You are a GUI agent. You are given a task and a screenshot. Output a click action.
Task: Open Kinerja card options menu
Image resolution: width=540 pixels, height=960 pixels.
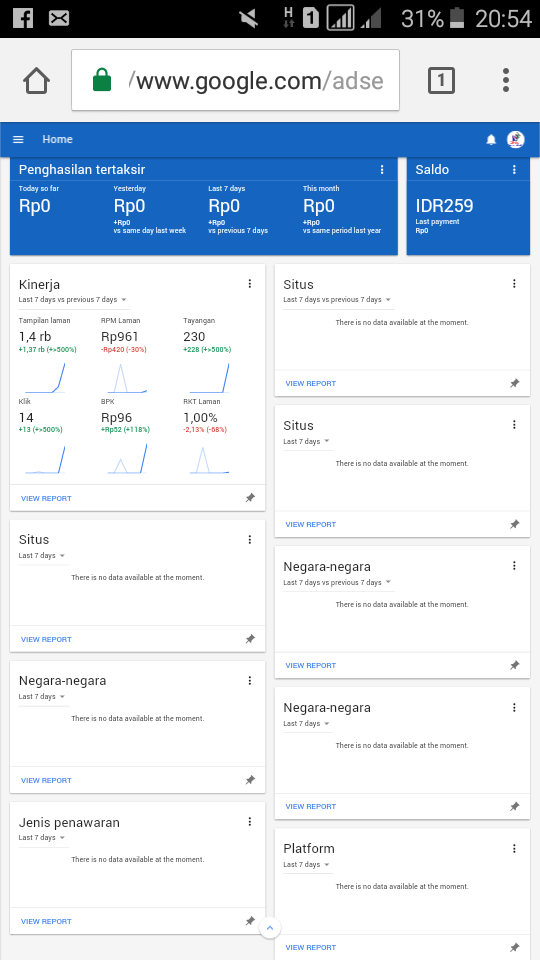pos(250,283)
